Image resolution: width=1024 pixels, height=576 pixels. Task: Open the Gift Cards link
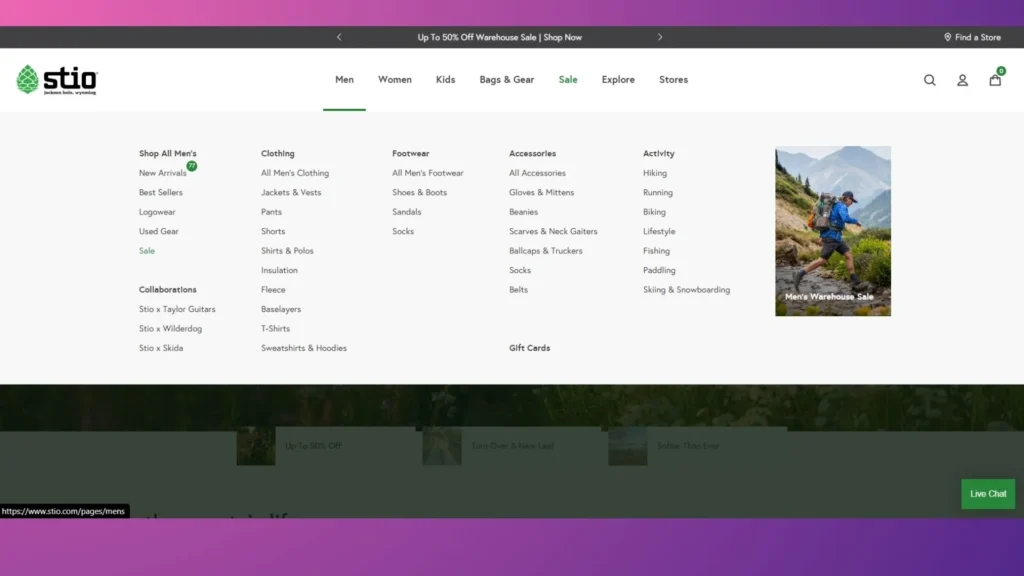tap(528, 347)
